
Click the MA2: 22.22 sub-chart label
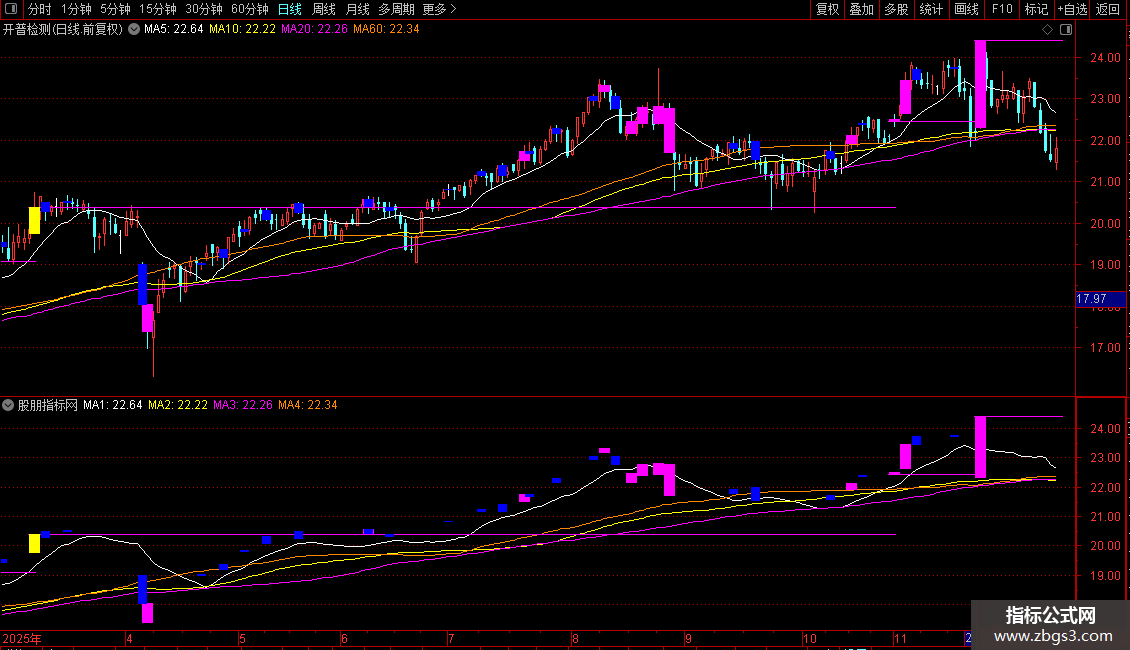pyautogui.click(x=178, y=405)
